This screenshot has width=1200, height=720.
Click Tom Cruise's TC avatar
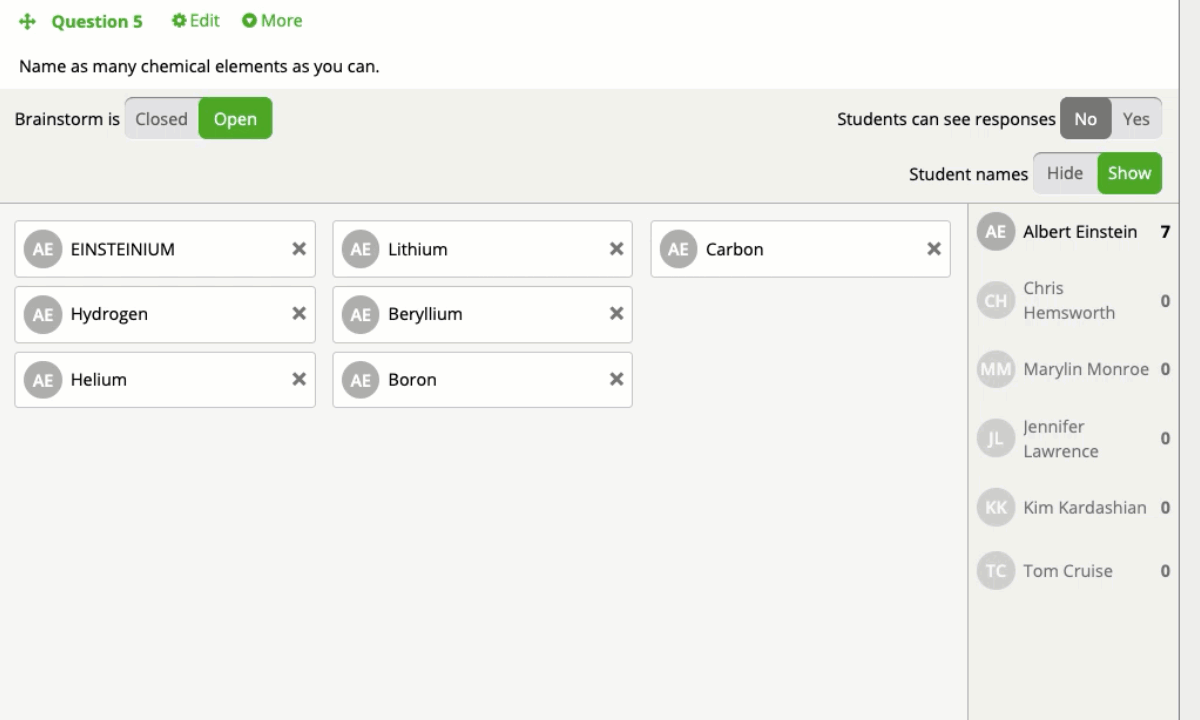pos(996,571)
